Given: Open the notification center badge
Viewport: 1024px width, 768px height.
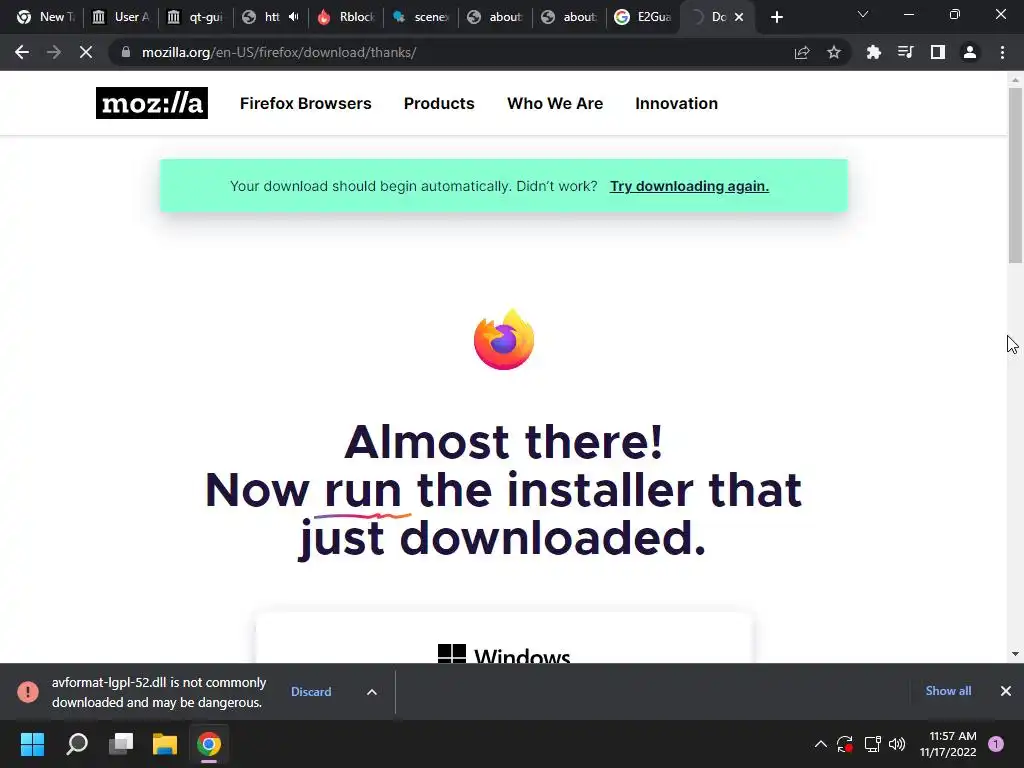Looking at the screenshot, I should 996,744.
